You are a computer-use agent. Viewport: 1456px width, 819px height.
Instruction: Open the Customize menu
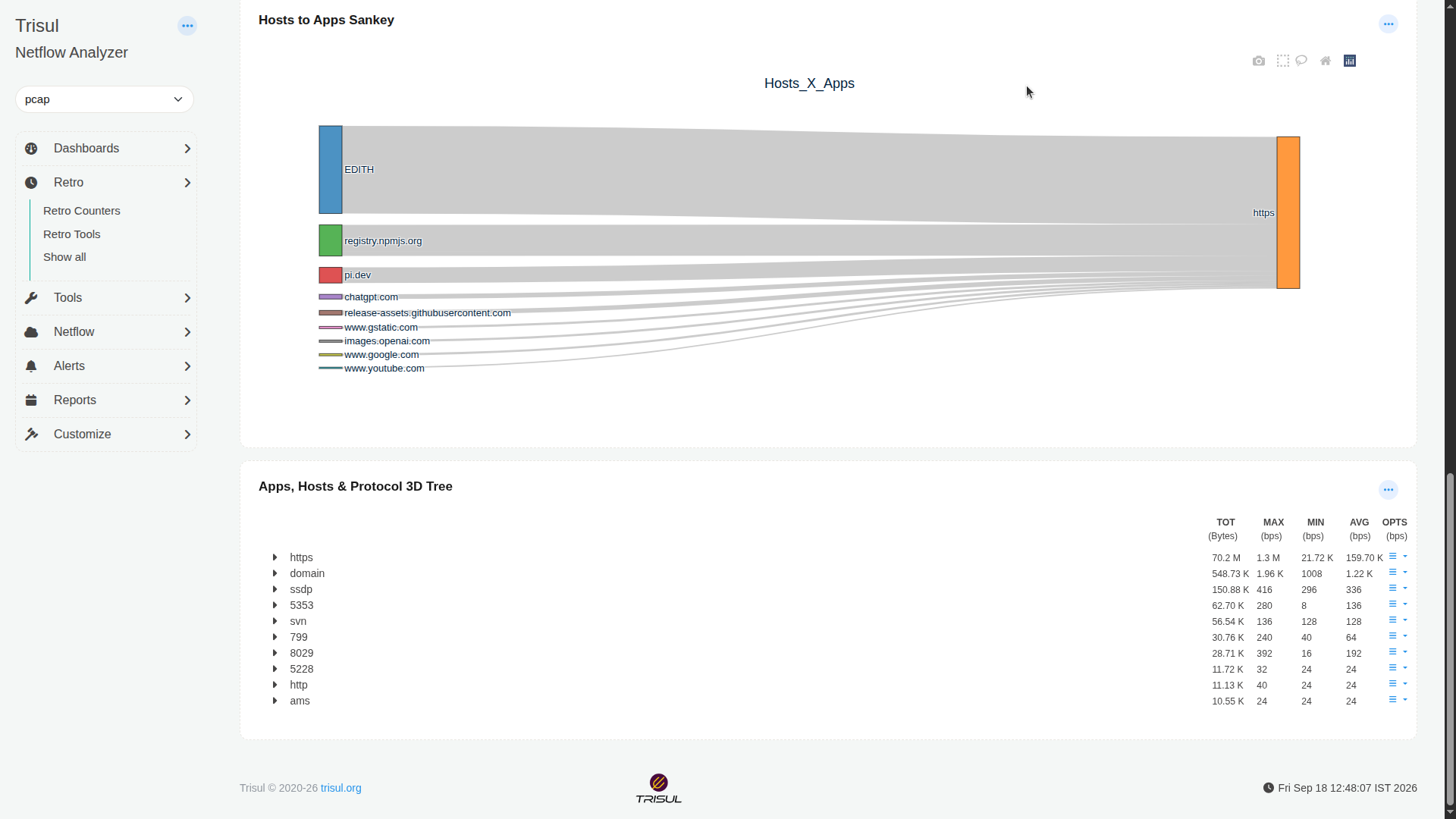pos(106,435)
